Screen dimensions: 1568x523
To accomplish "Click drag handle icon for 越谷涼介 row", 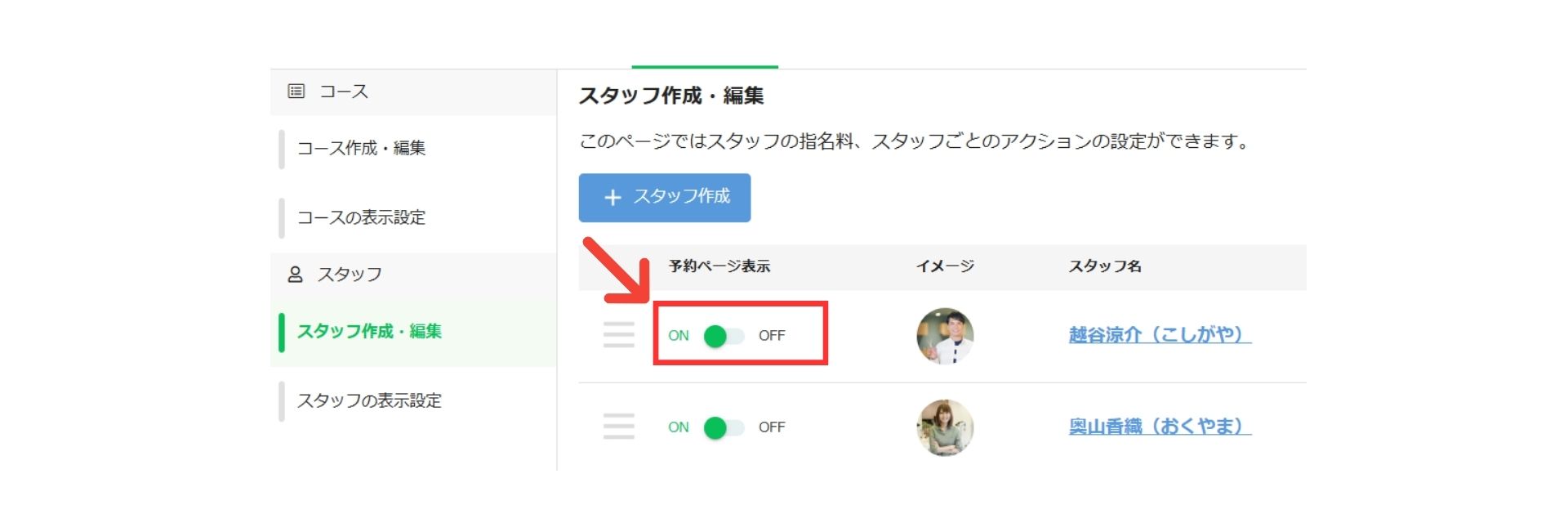I will [618, 335].
